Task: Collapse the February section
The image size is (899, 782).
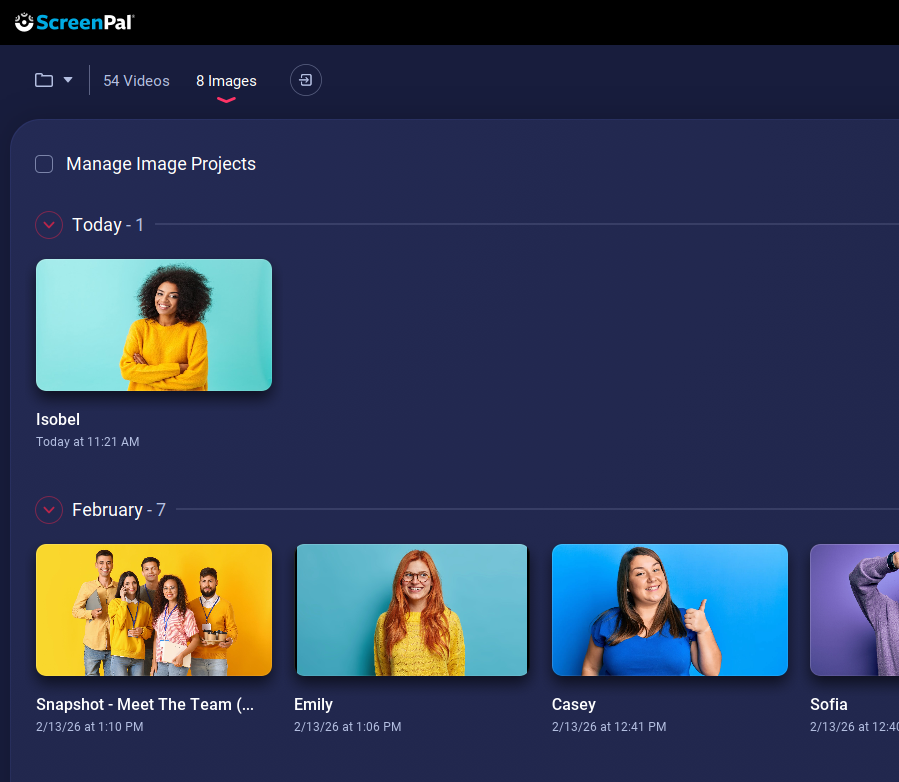Action: pyautogui.click(x=49, y=510)
